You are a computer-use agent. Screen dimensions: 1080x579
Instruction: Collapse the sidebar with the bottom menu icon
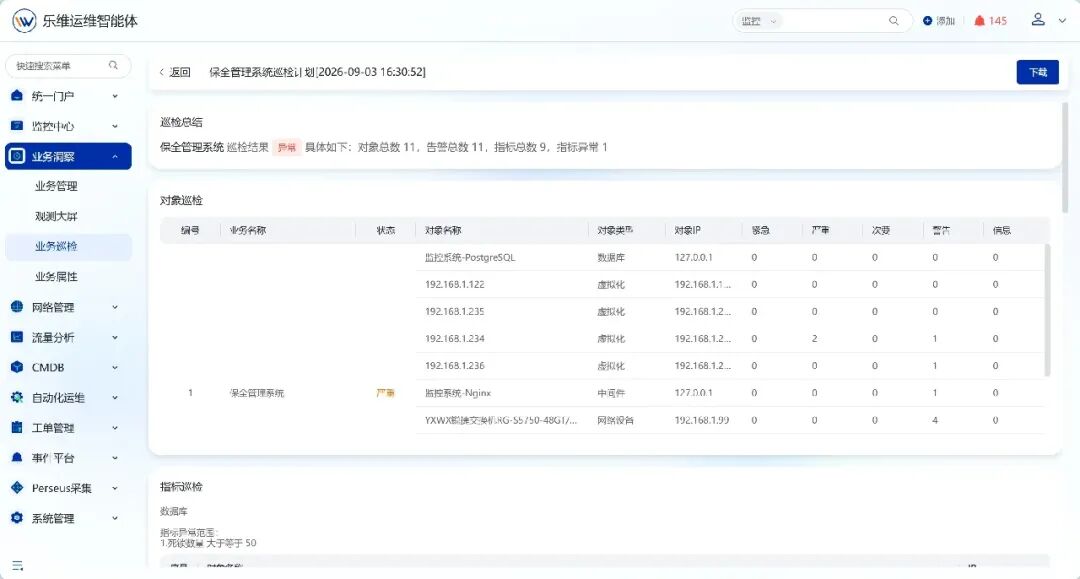coord(17,566)
